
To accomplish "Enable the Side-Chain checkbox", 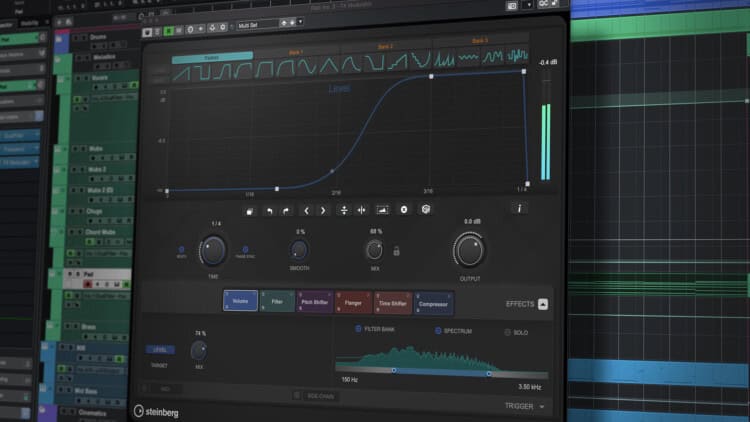I will point(297,395).
